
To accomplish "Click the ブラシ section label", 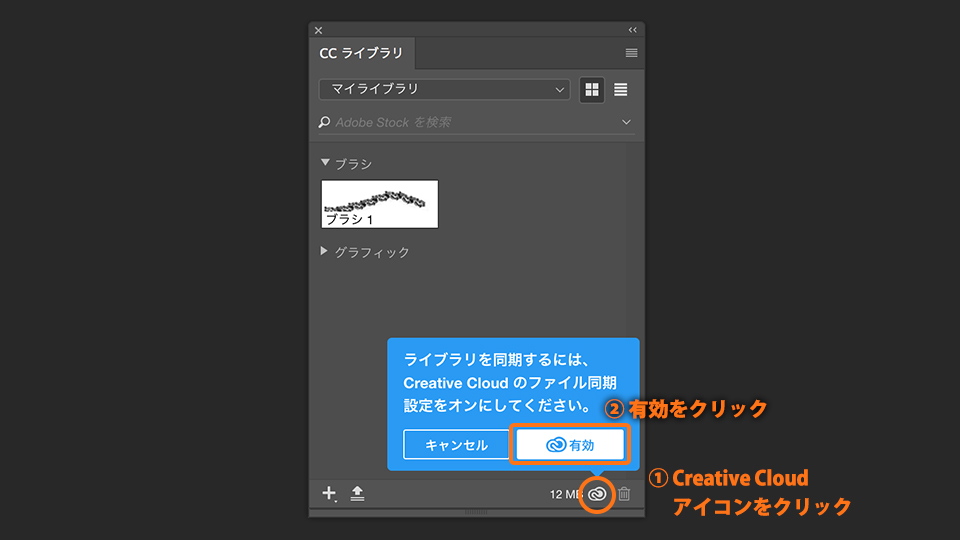I will [x=353, y=164].
